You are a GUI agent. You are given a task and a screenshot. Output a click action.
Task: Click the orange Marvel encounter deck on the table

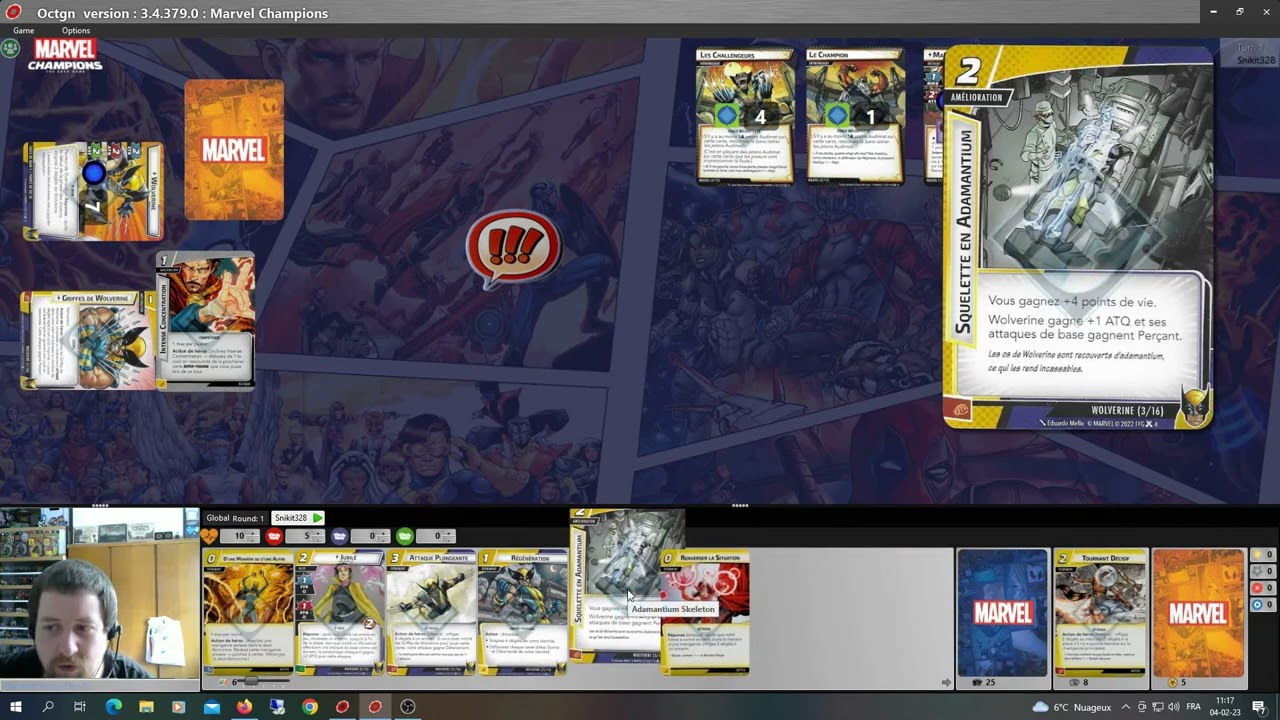pyautogui.click(x=234, y=150)
